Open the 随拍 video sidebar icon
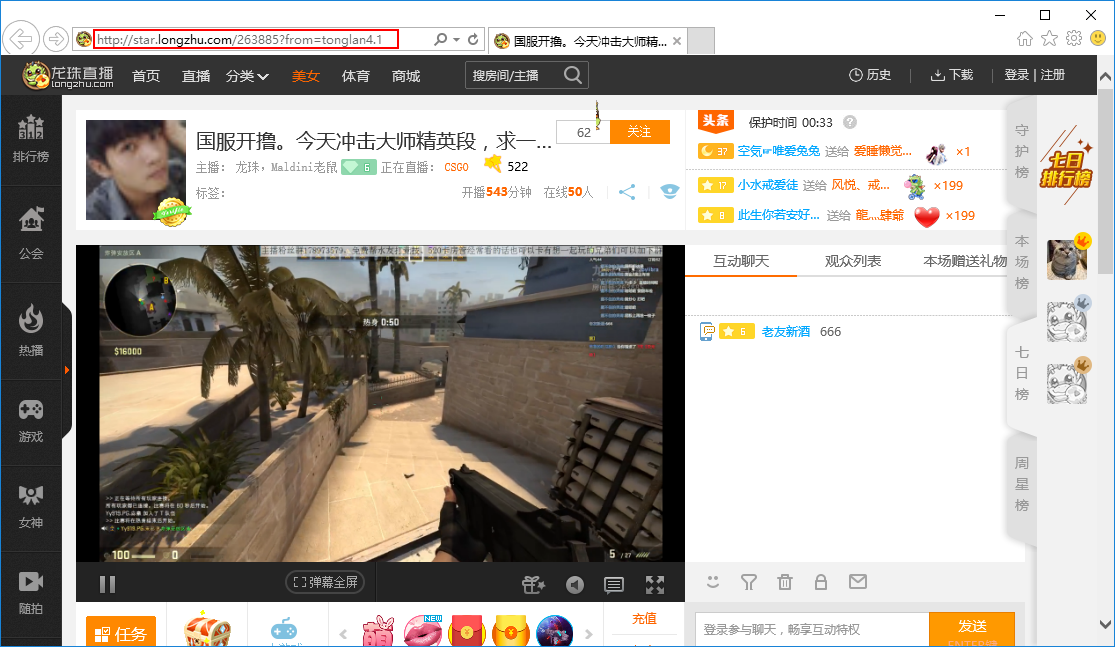The height and width of the screenshot is (647, 1115). click(x=31, y=593)
